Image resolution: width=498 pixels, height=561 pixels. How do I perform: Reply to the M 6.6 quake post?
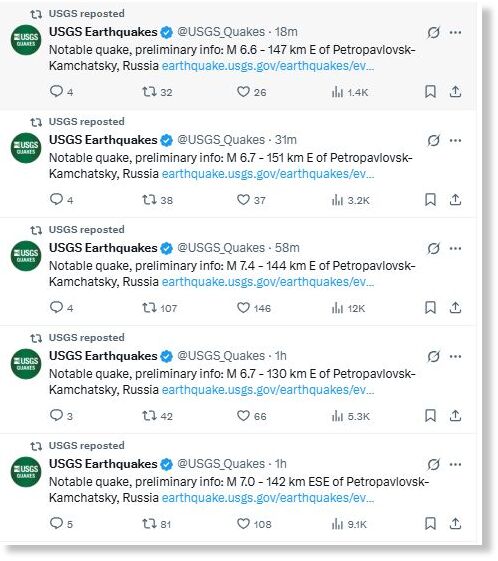[61, 92]
